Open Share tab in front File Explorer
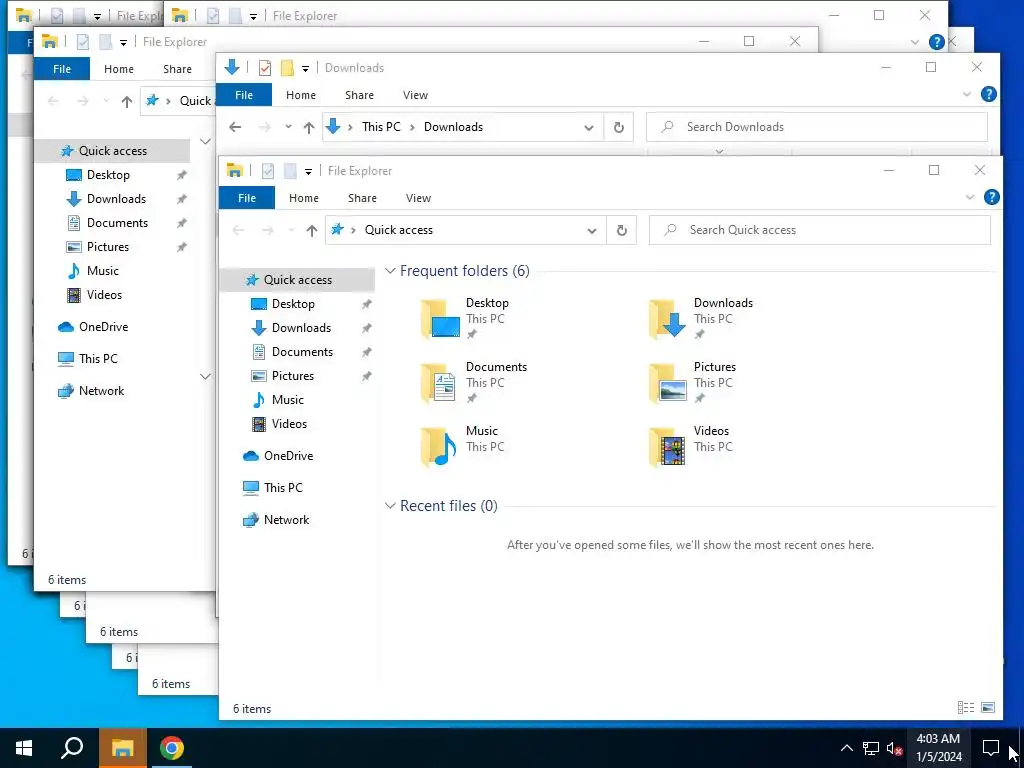The height and width of the screenshot is (768, 1024). [362, 198]
